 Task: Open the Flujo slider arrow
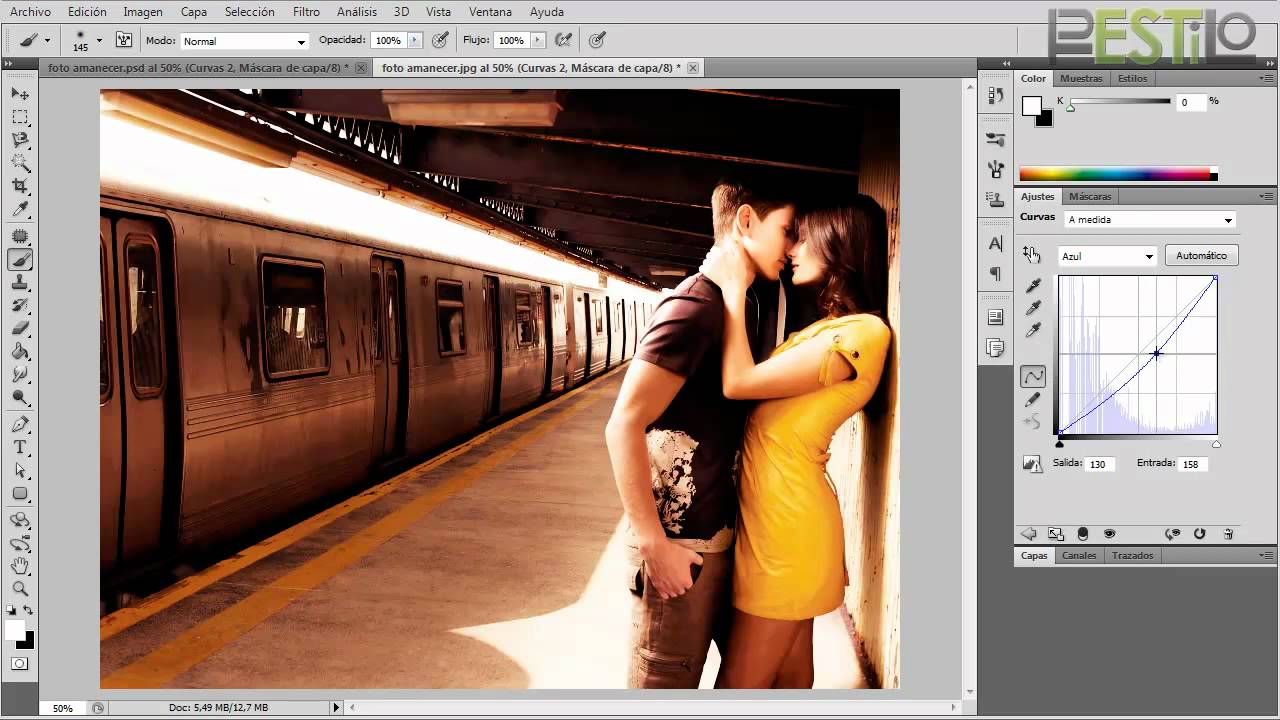point(538,40)
